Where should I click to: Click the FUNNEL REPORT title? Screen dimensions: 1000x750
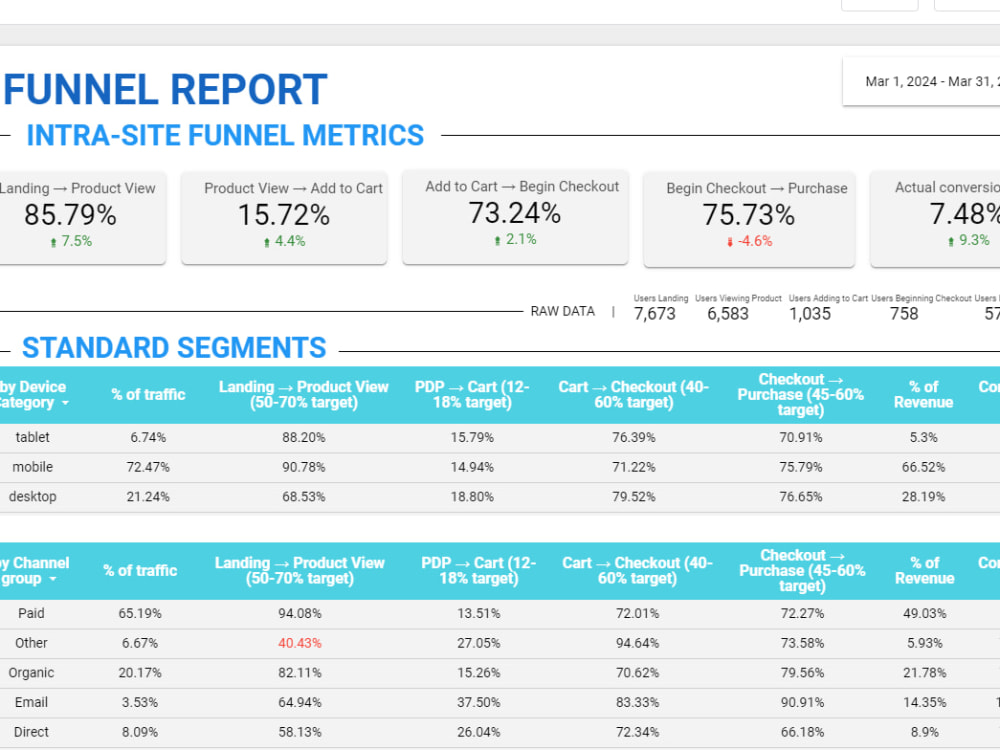tap(165, 89)
